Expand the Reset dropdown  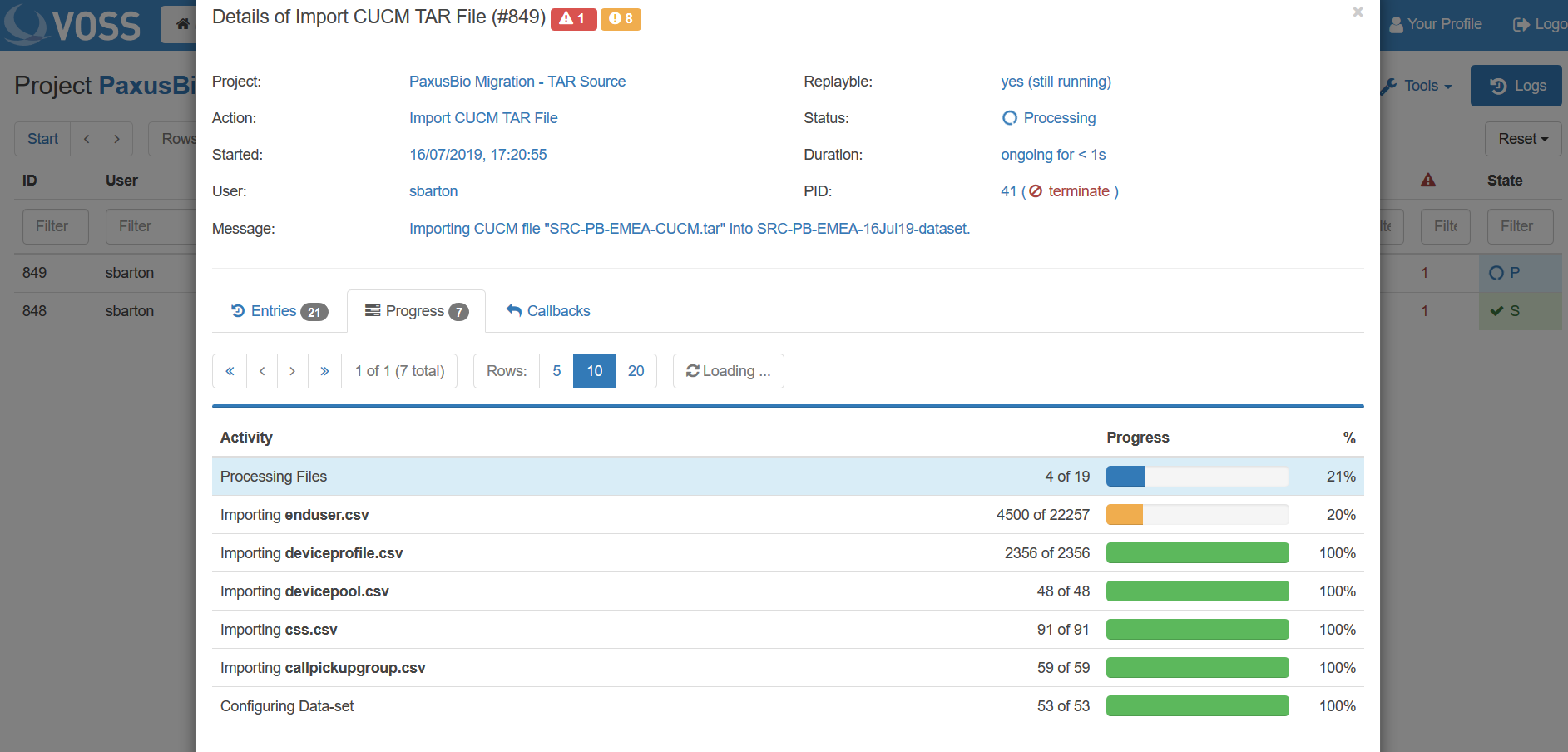(x=1522, y=139)
